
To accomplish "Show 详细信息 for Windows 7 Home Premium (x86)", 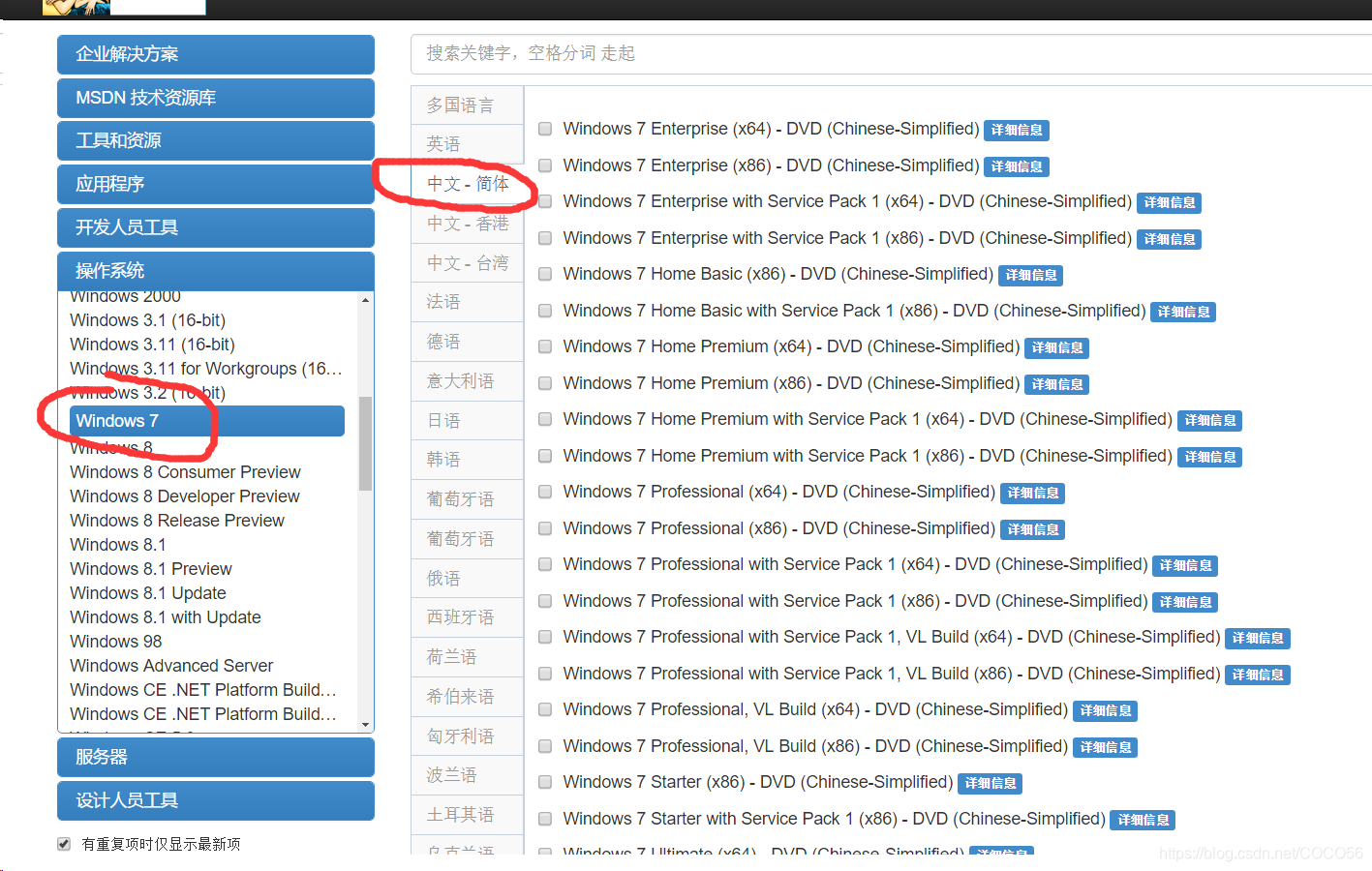I will 1057,384.
